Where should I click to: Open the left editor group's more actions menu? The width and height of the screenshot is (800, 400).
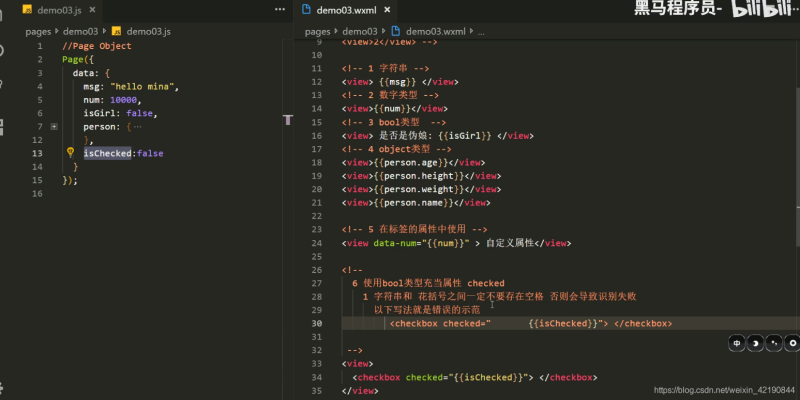(280, 9)
